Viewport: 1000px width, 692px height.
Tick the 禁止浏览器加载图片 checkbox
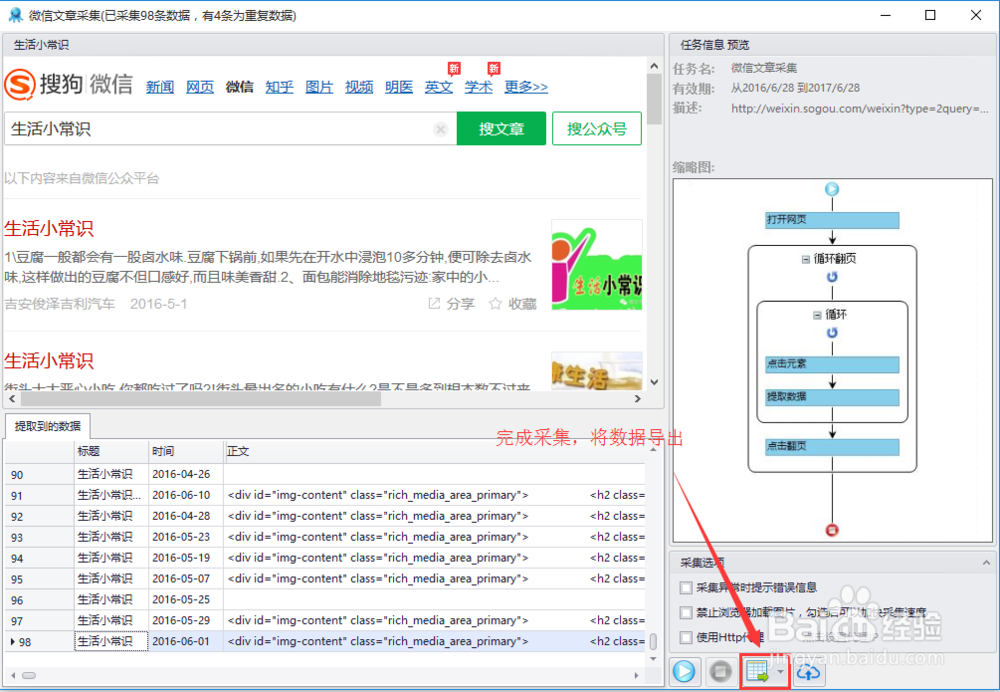(686, 612)
